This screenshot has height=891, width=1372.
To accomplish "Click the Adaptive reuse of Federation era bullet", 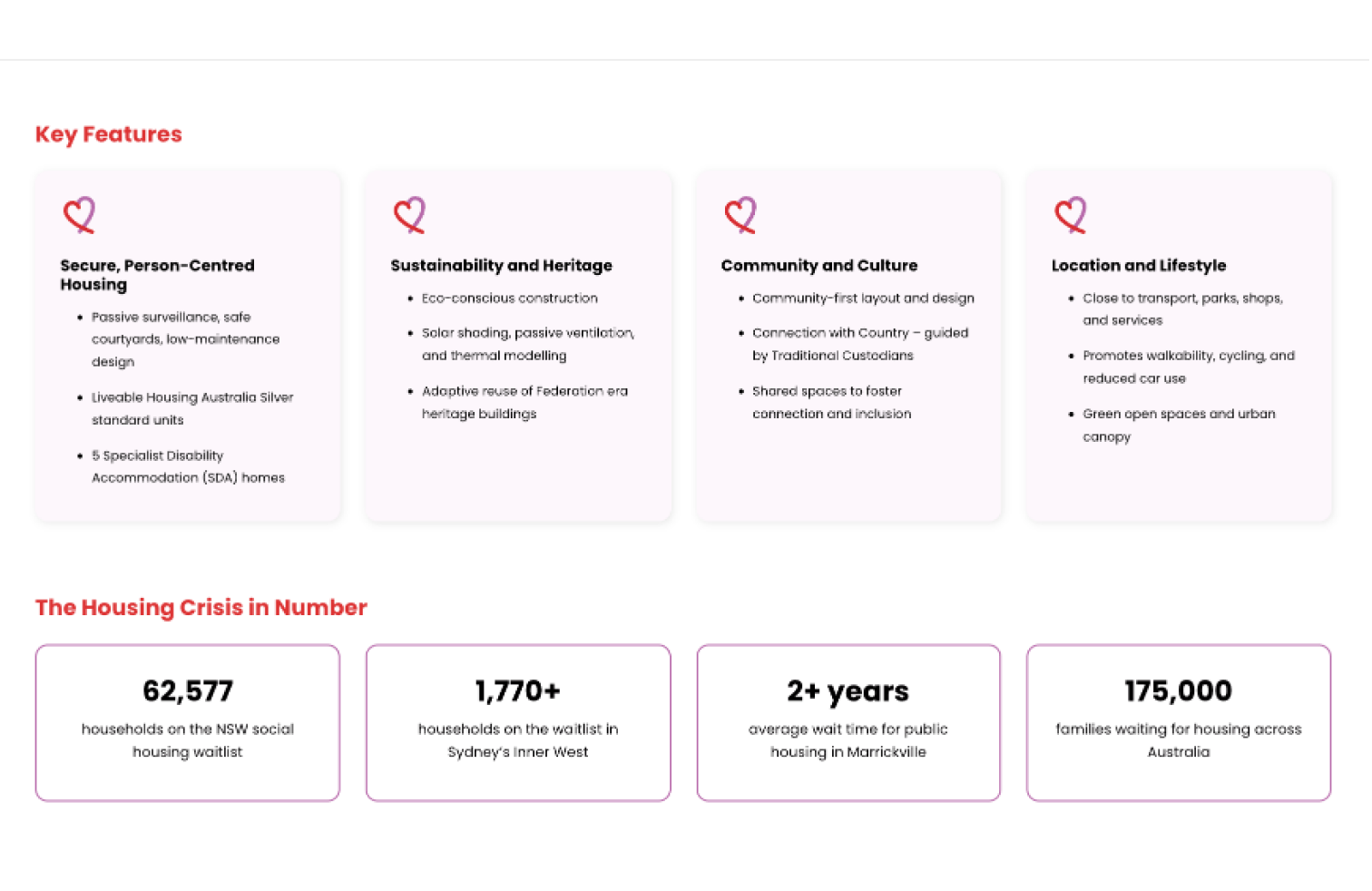I will click(524, 402).
